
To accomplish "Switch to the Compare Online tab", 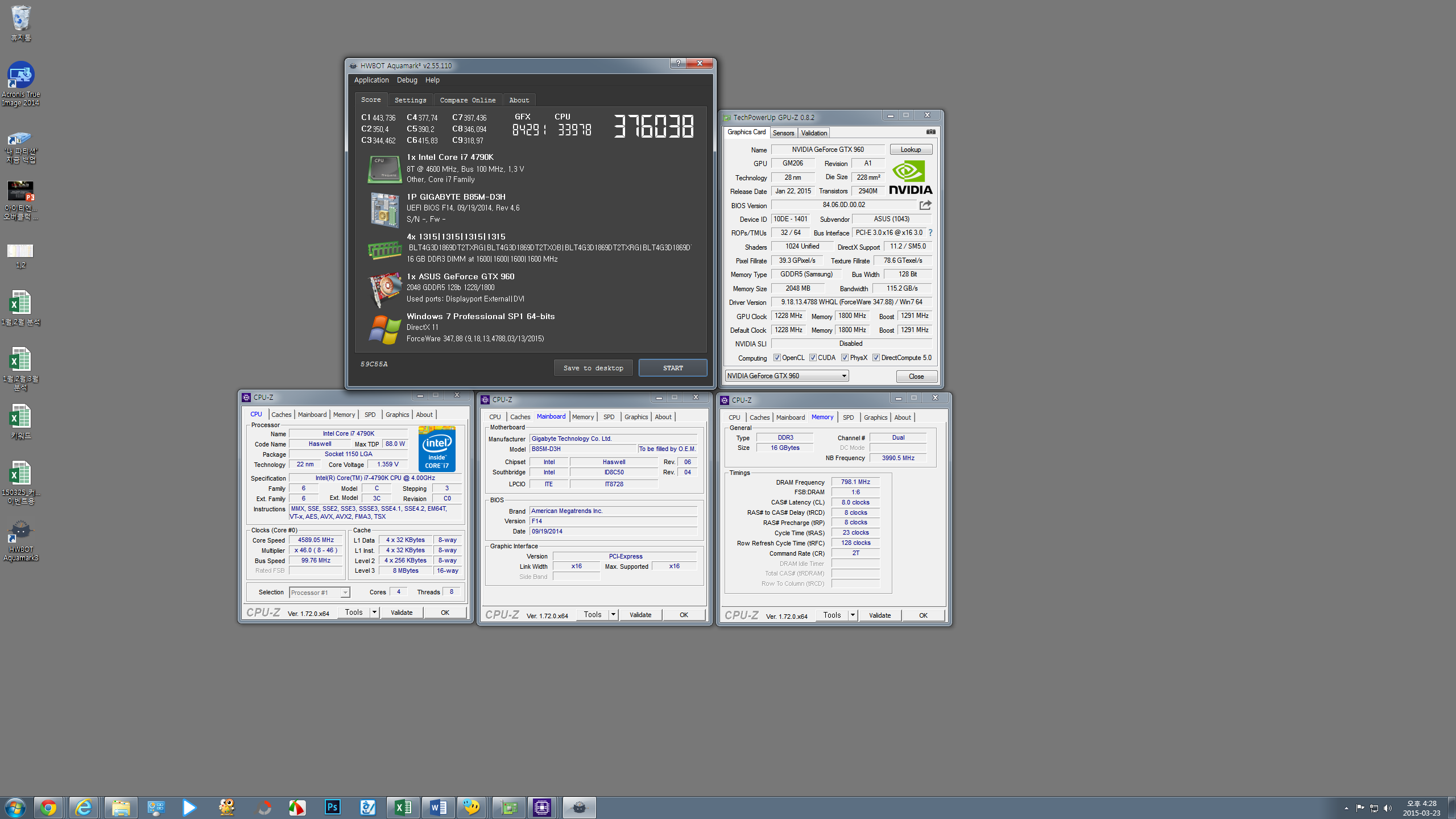I will pos(468,100).
